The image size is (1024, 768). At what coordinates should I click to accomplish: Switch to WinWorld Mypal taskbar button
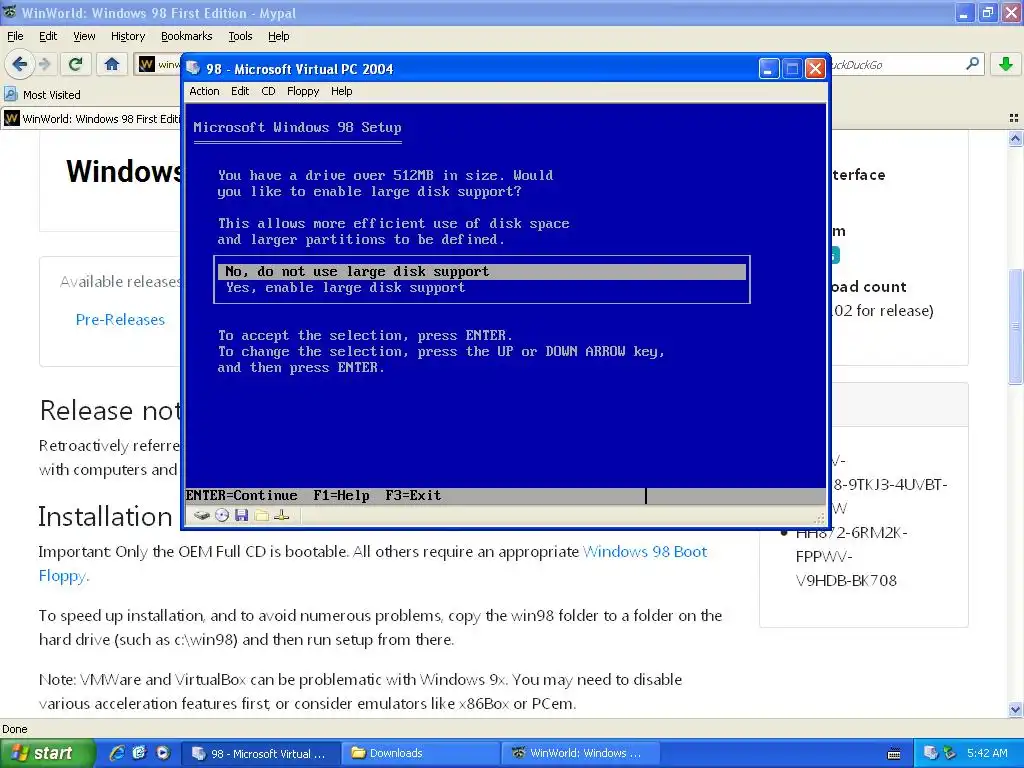pos(581,753)
